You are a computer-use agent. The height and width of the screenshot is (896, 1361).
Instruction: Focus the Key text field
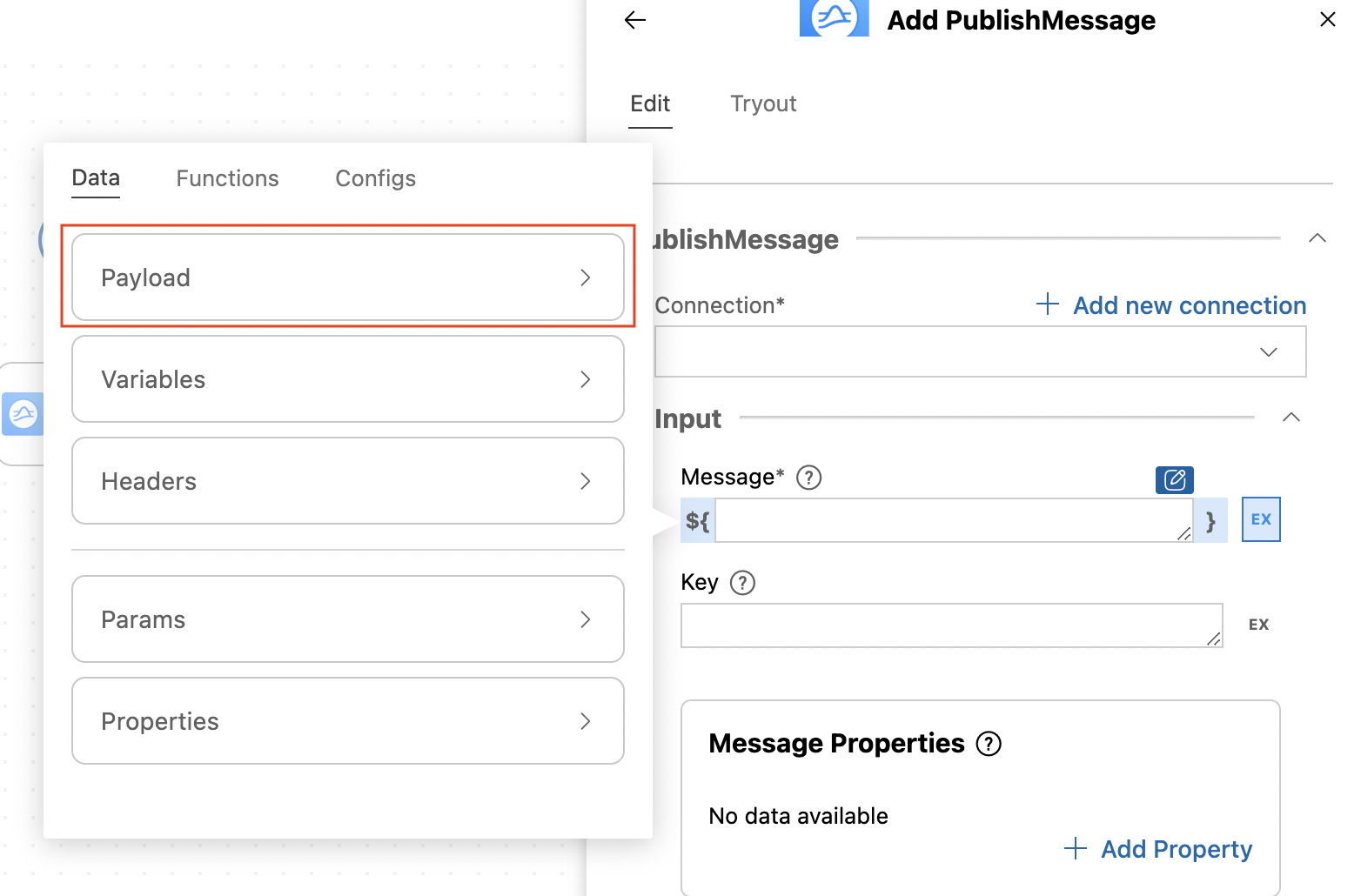coord(952,625)
